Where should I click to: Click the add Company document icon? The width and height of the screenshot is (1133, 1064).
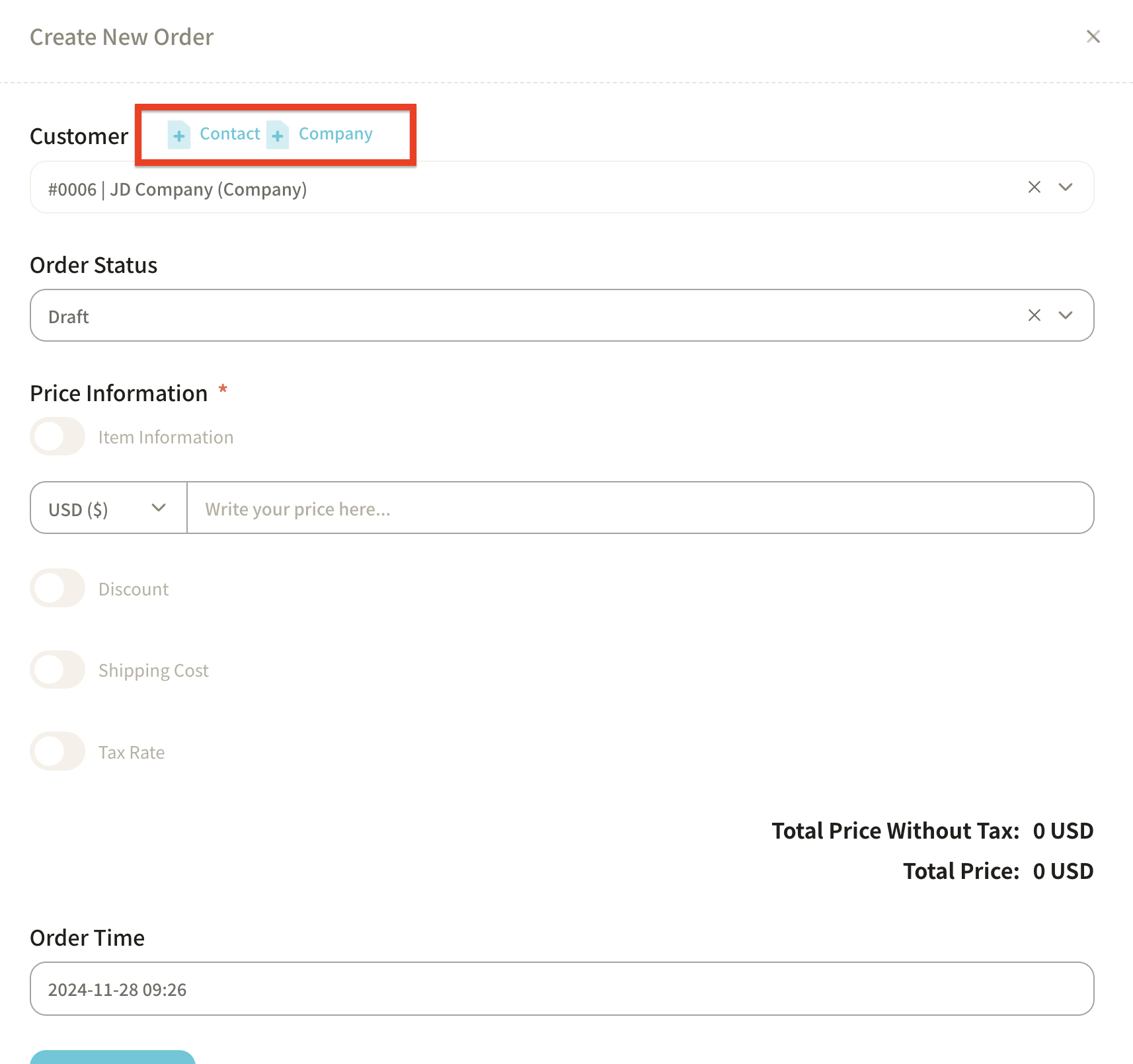click(278, 135)
